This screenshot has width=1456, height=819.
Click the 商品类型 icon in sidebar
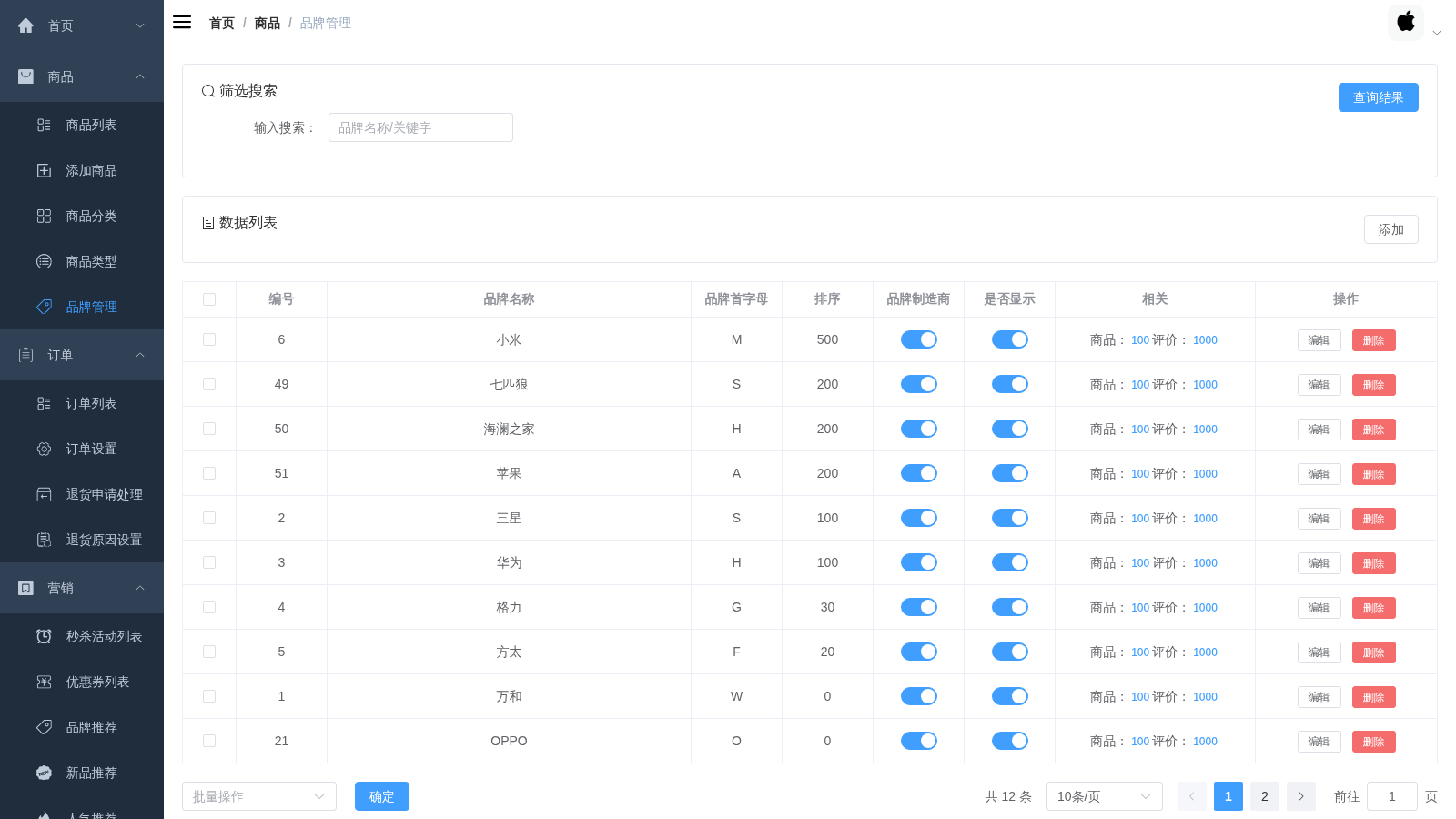pyautogui.click(x=44, y=261)
